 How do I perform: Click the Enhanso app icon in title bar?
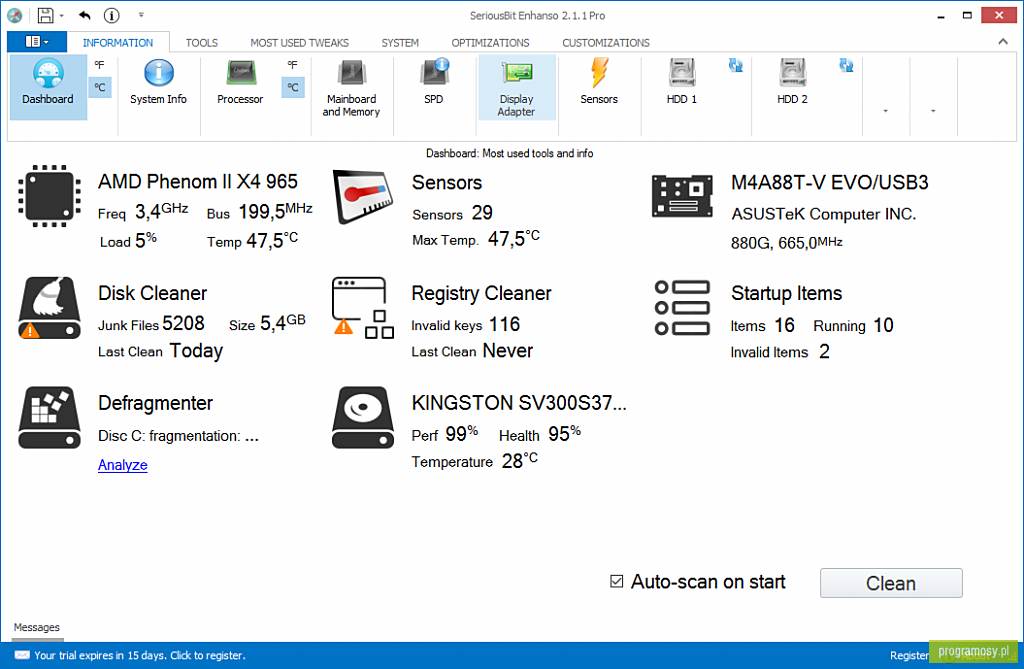(x=14, y=15)
